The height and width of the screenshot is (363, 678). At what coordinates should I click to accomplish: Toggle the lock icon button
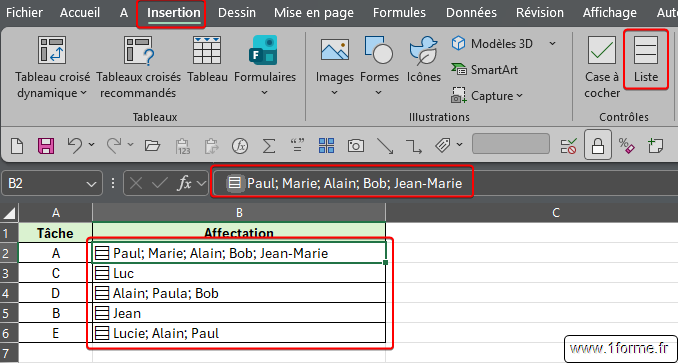[x=598, y=145]
